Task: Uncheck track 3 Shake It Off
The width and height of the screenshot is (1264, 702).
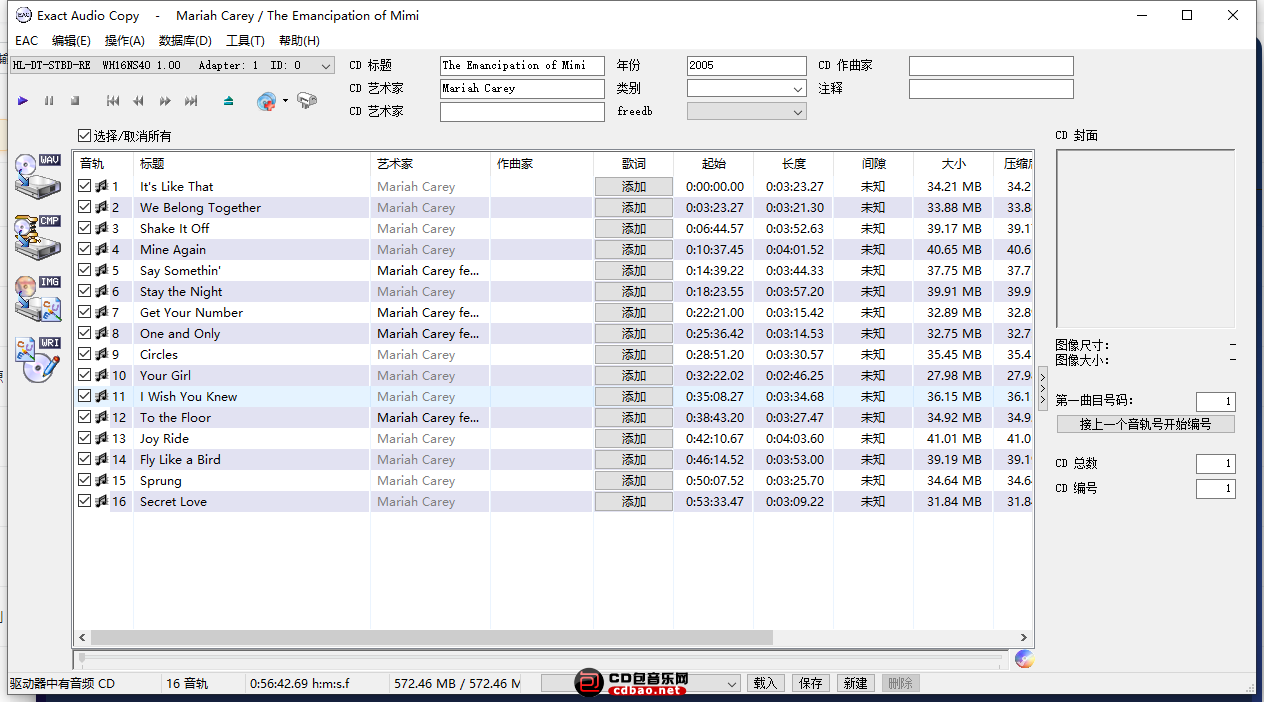Action: pos(84,228)
